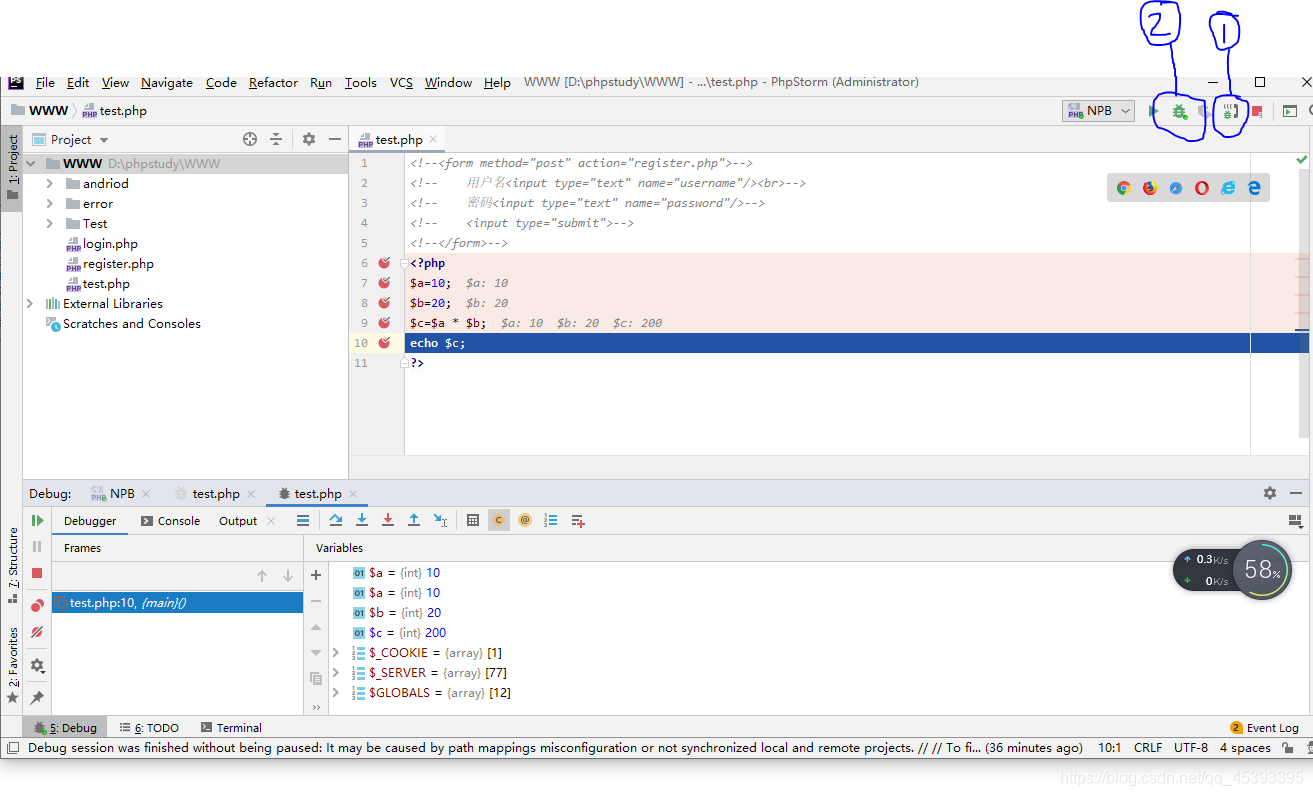Start debugging with the green bug icon

(x=1180, y=111)
